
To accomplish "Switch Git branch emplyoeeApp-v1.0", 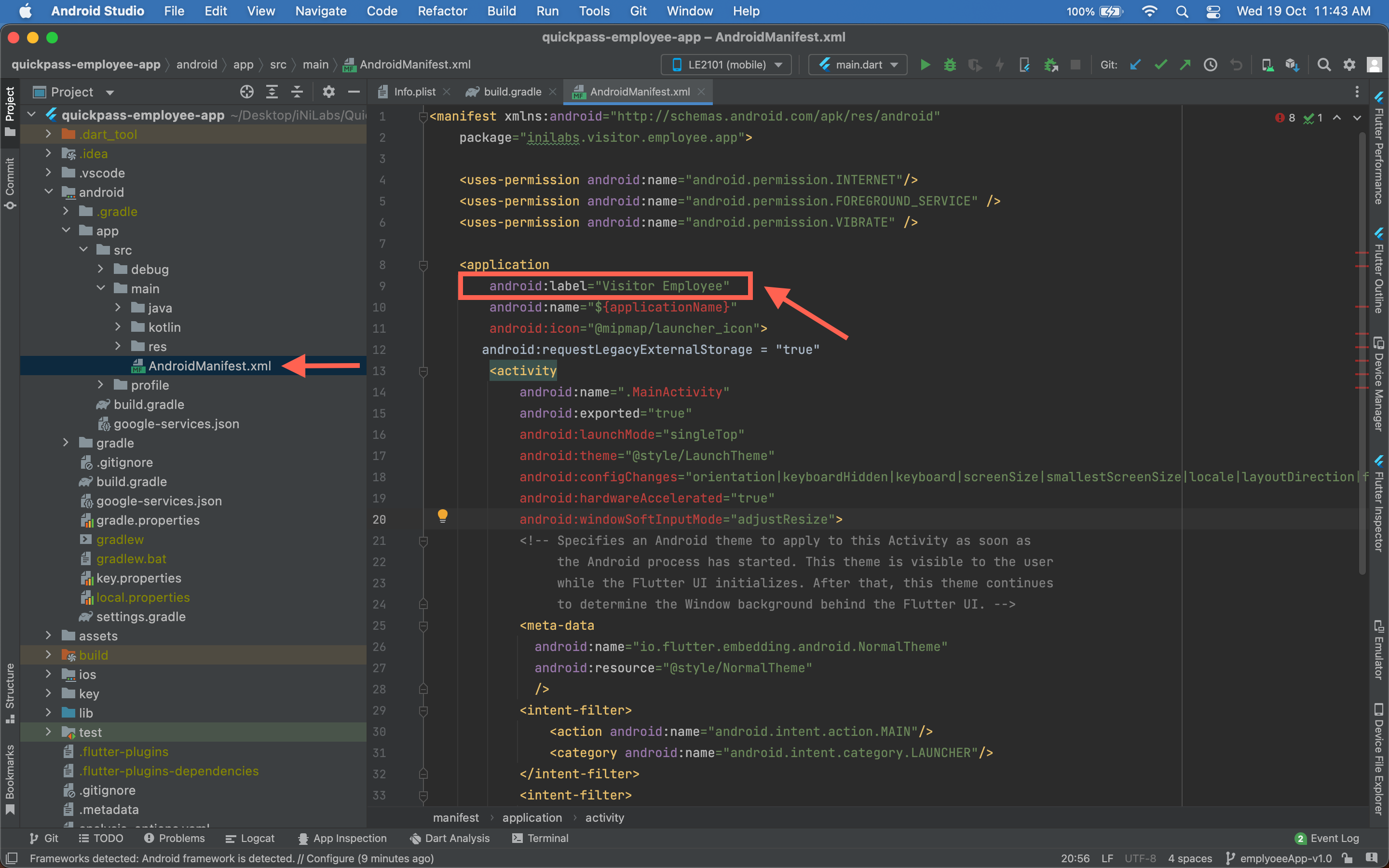I will 1279,858.
